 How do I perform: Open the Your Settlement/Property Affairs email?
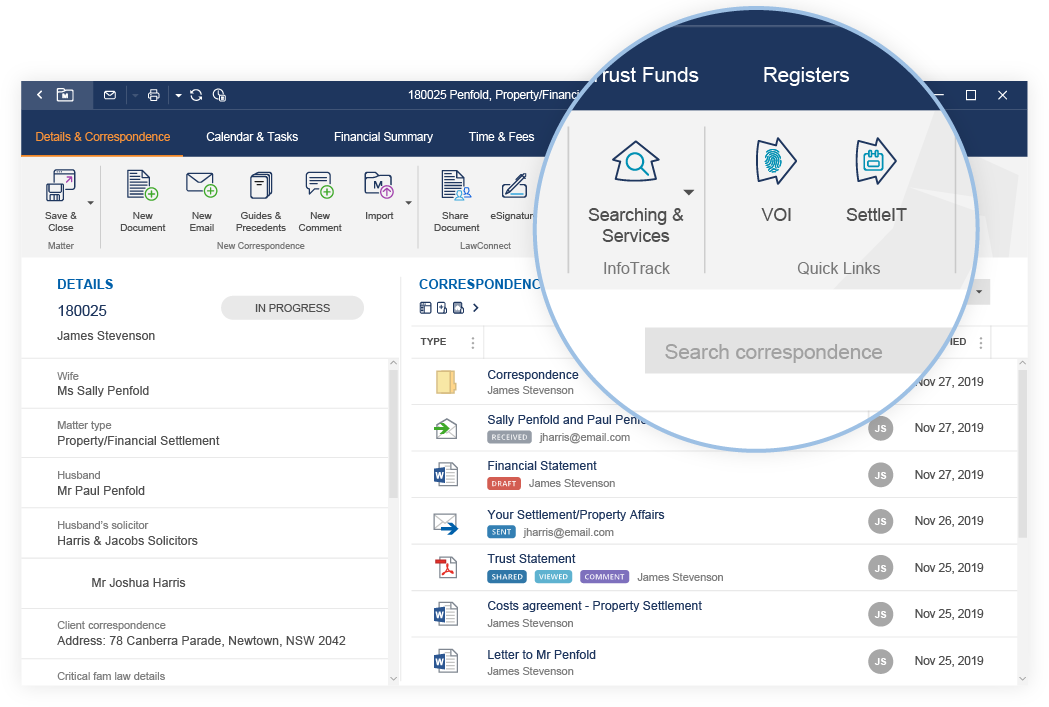click(x=575, y=514)
